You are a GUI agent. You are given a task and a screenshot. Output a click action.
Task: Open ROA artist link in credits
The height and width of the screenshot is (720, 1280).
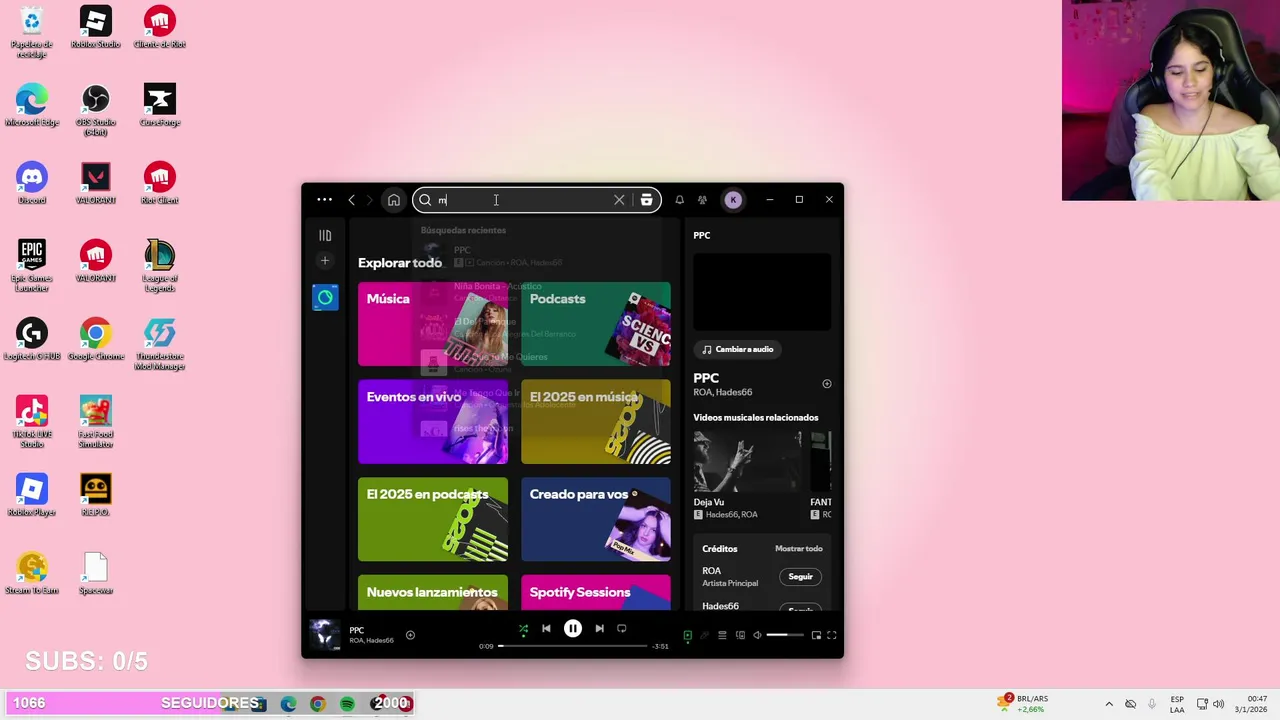[711, 571]
